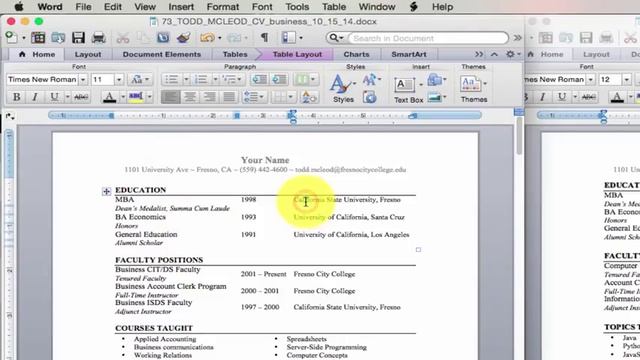Click the bulleted list icon
The width and height of the screenshot is (640, 360).
pos(171,79)
